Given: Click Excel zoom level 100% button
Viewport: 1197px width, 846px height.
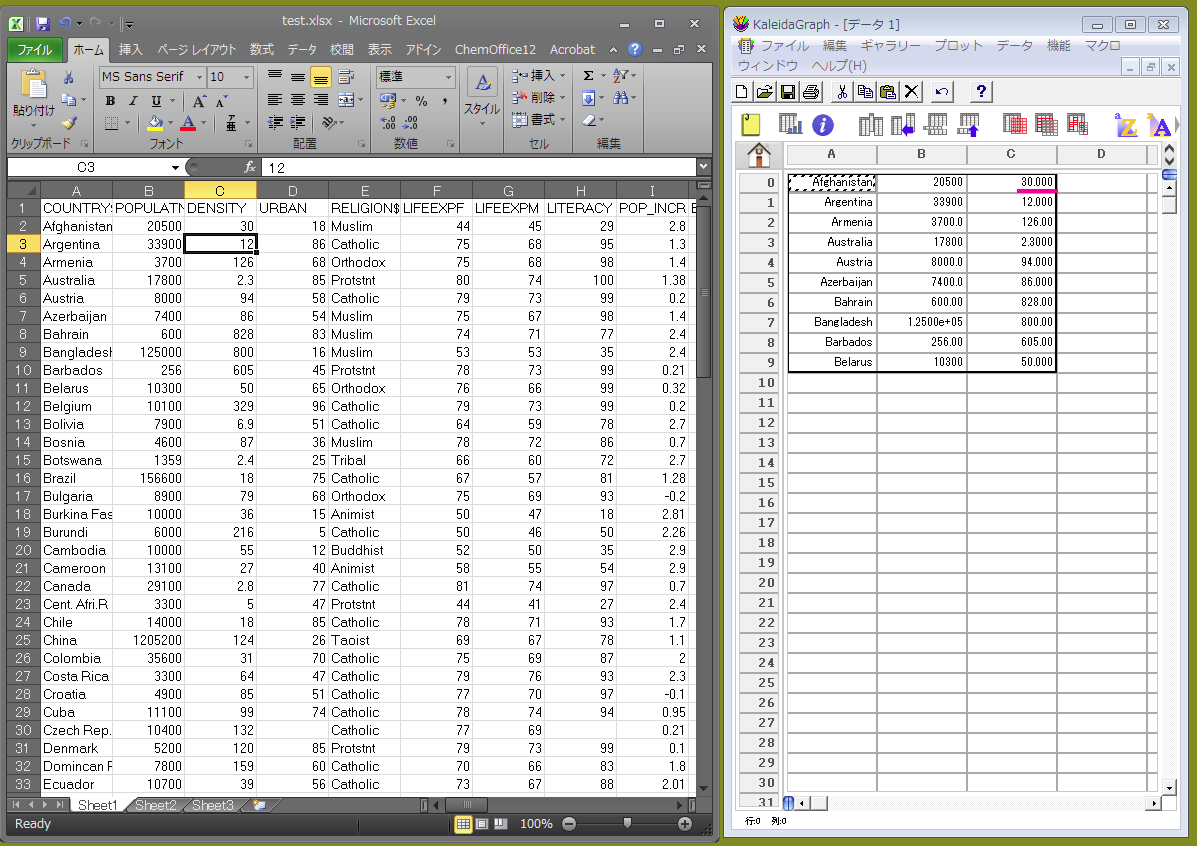Looking at the screenshot, I should click(x=536, y=824).
